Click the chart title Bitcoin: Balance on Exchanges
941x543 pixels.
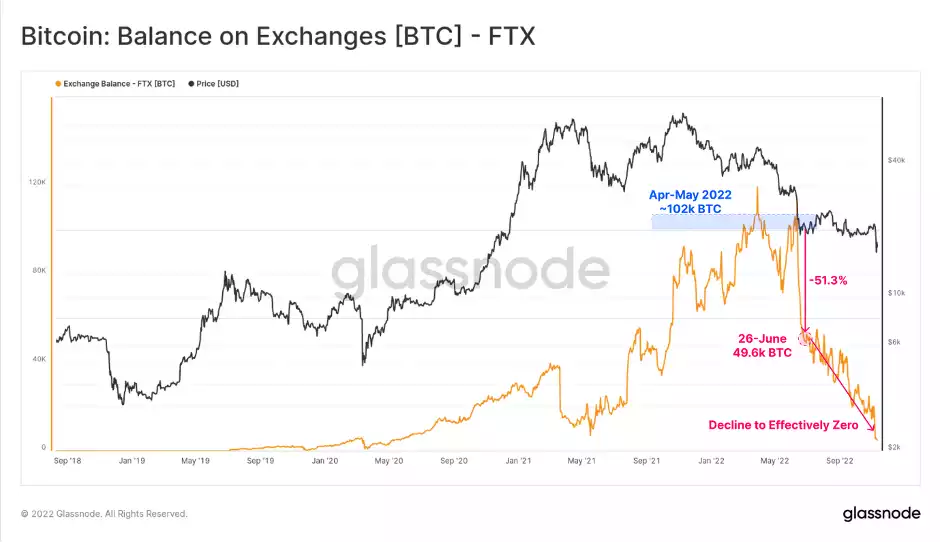click(x=278, y=36)
